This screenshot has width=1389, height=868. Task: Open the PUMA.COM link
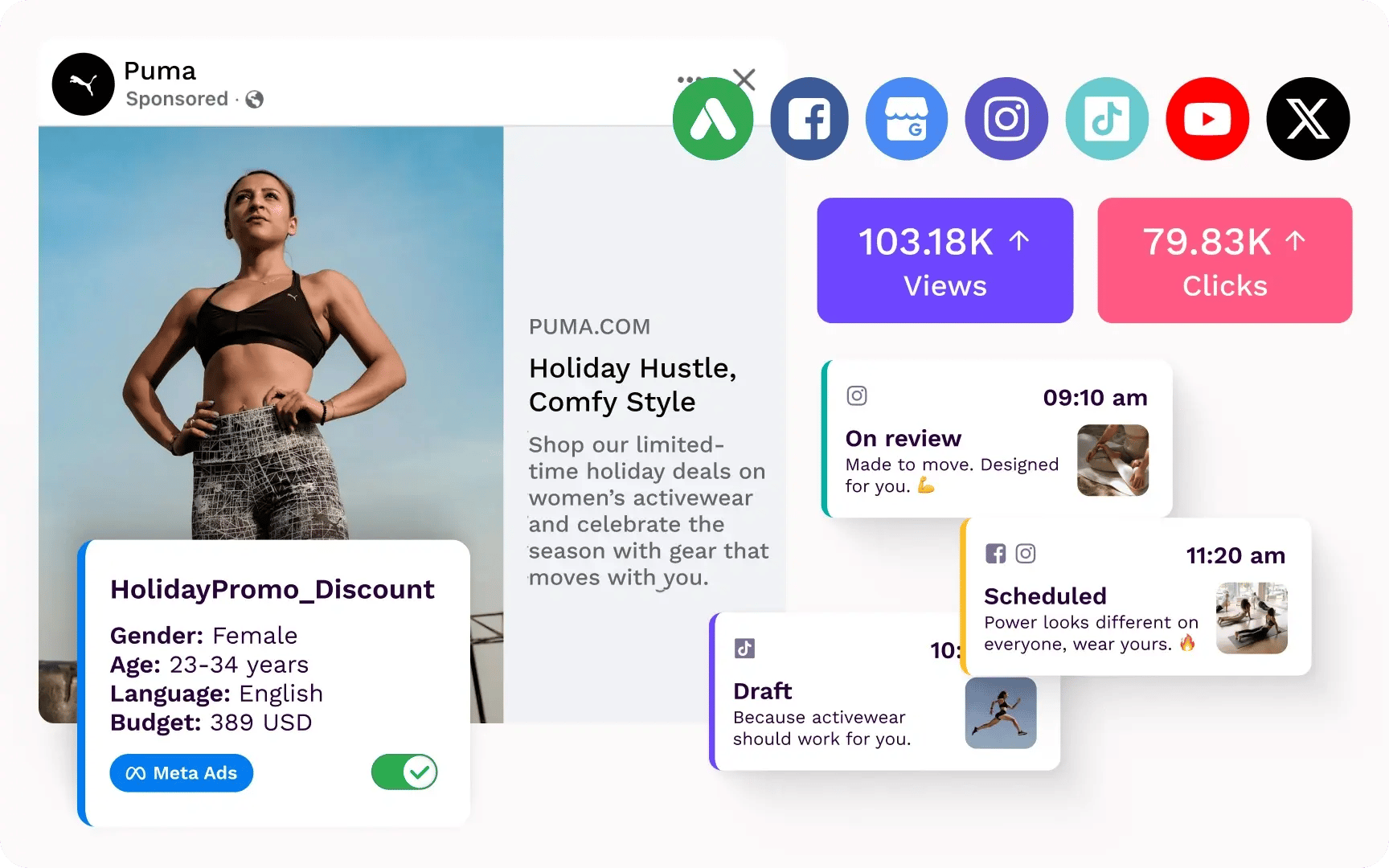(589, 326)
